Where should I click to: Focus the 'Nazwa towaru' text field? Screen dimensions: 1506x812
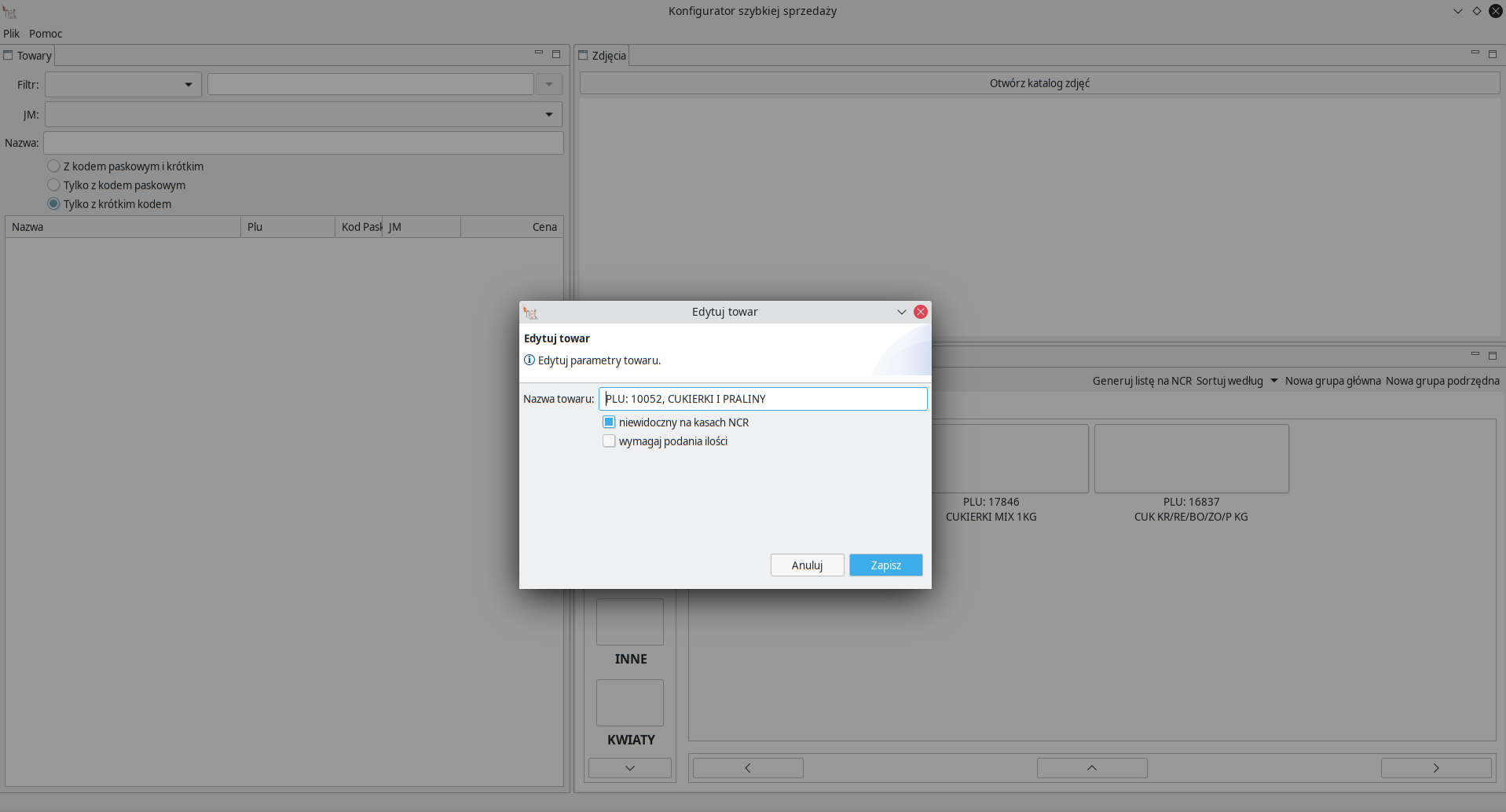pos(763,399)
